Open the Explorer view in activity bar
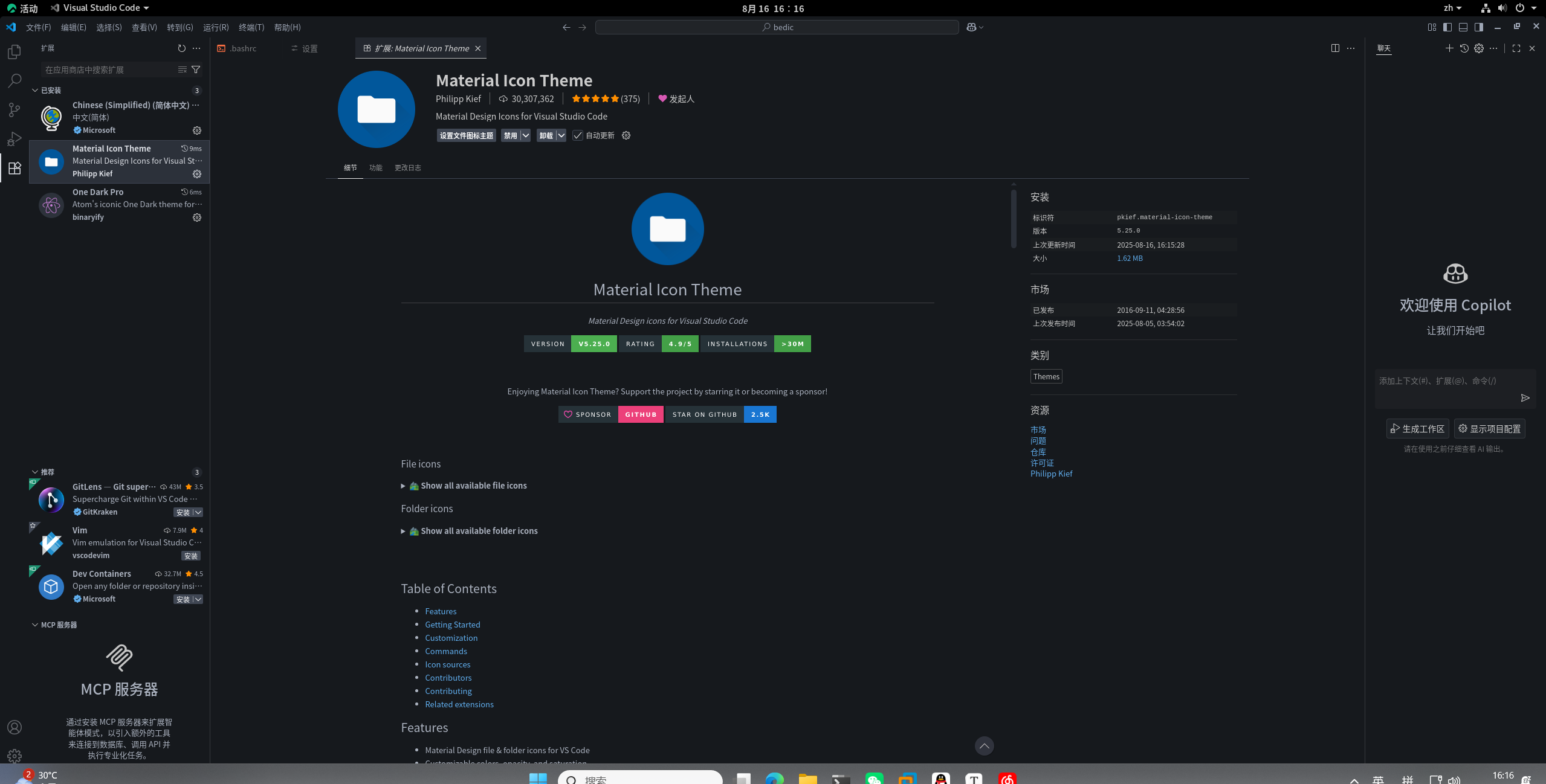This screenshot has height=784, width=1546. pos(15,52)
